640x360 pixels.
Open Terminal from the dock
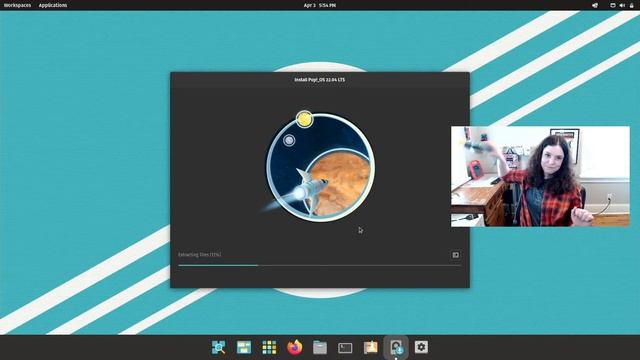(345, 348)
